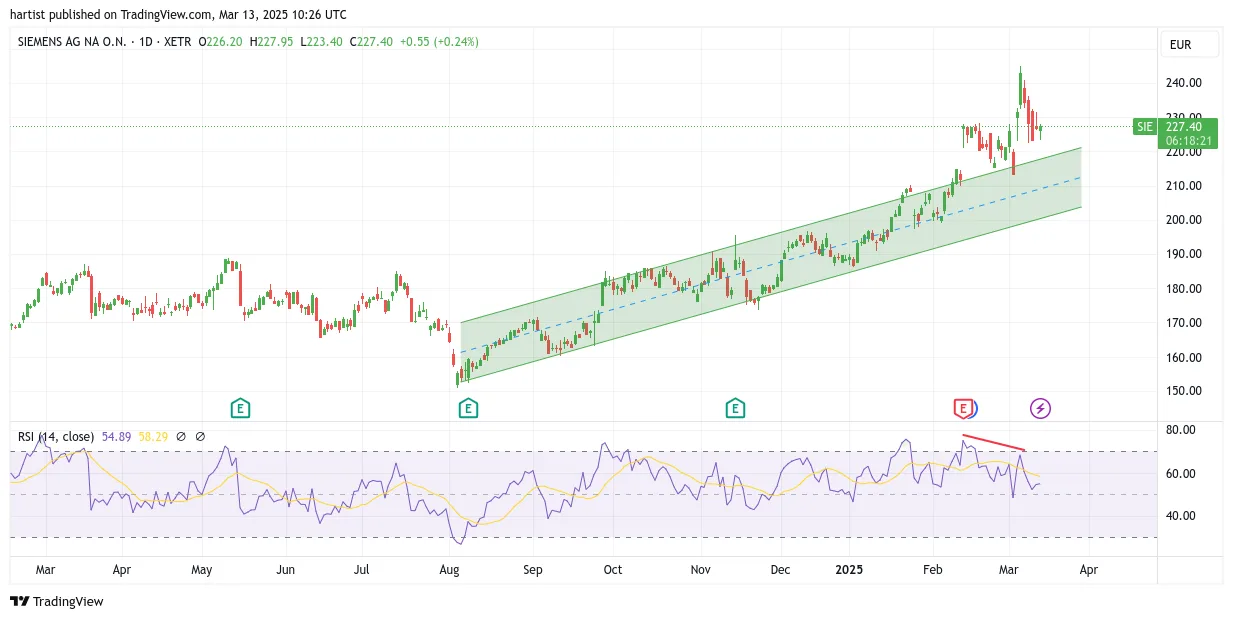Click the red February earnings marker
The image size is (1233, 619).
click(x=963, y=408)
